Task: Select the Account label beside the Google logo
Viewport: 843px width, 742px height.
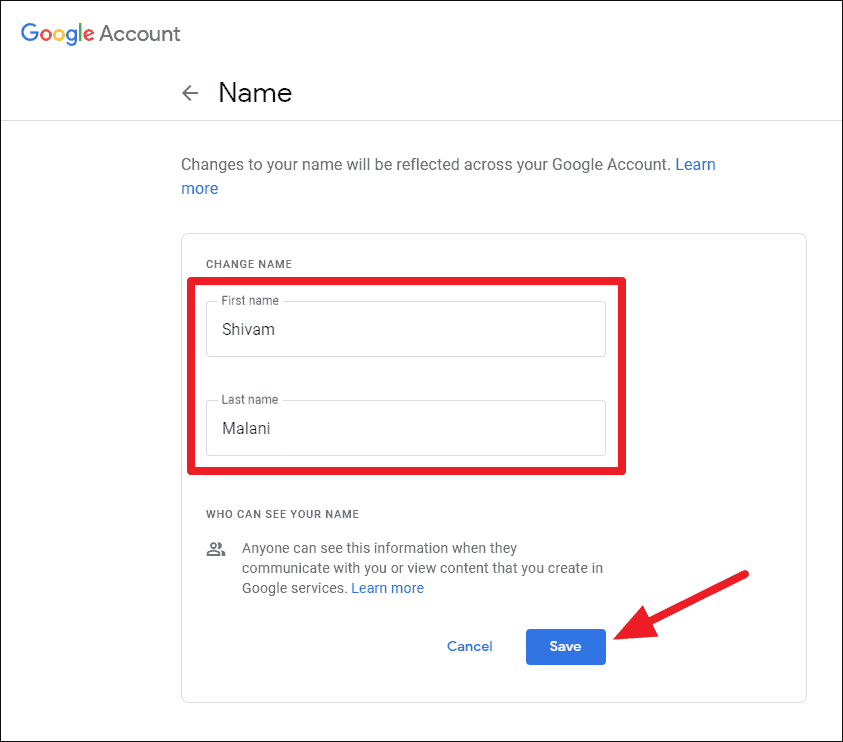Action: click(140, 33)
